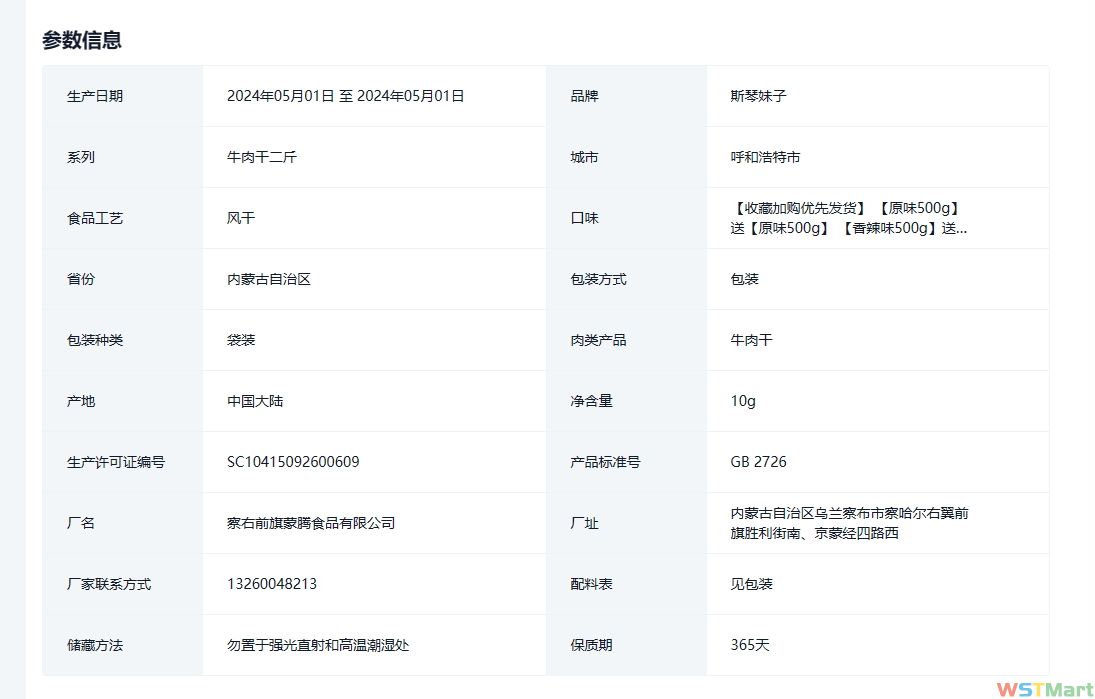Click the 肉类产品 value 牛肉干
This screenshot has width=1095, height=699.
click(751, 340)
